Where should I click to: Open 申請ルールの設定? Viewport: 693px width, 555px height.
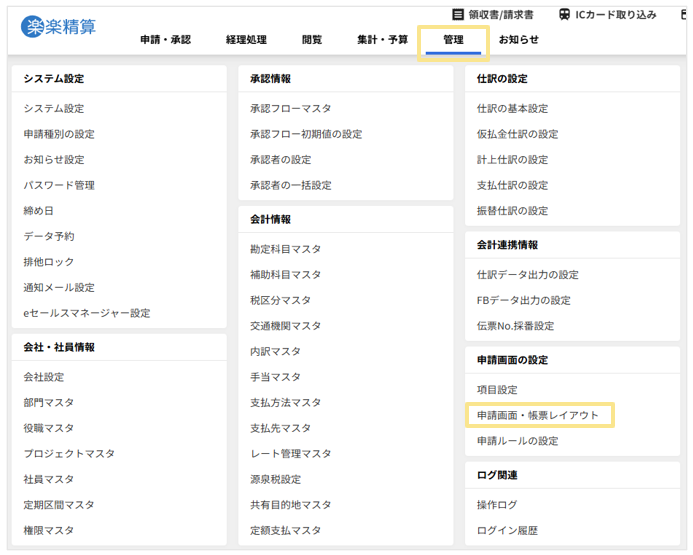518,441
